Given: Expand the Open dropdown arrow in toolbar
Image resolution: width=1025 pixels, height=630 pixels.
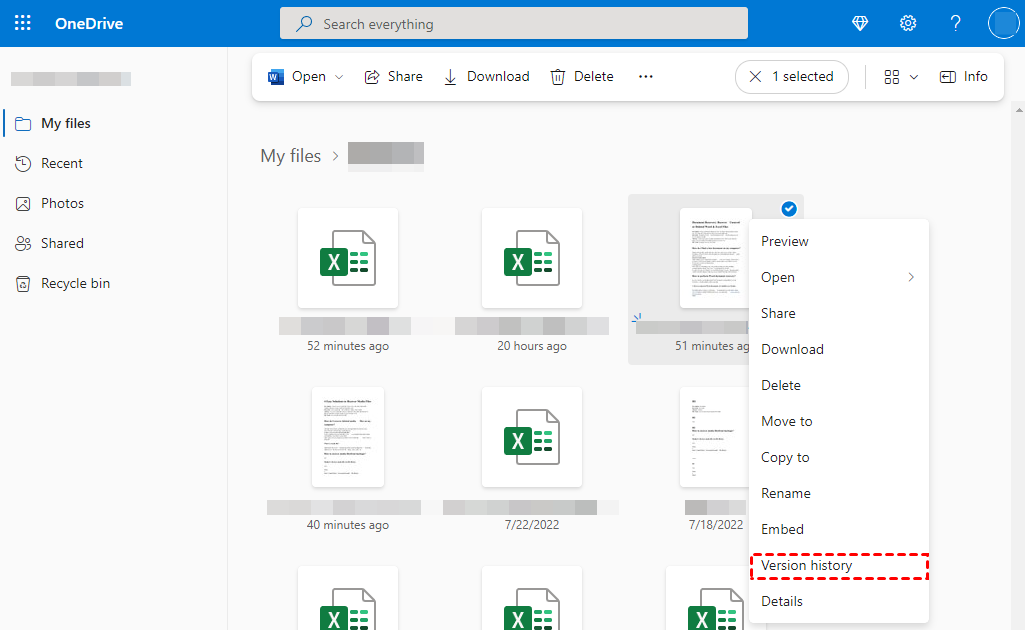Looking at the screenshot, I should coord(339,76).
